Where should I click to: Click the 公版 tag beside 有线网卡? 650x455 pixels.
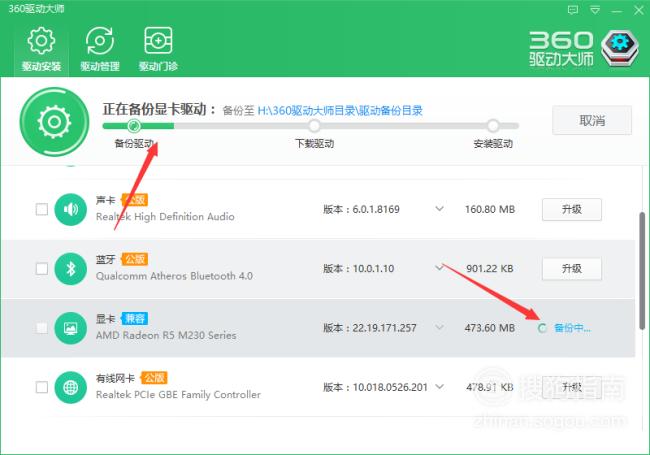pos(154,378)
